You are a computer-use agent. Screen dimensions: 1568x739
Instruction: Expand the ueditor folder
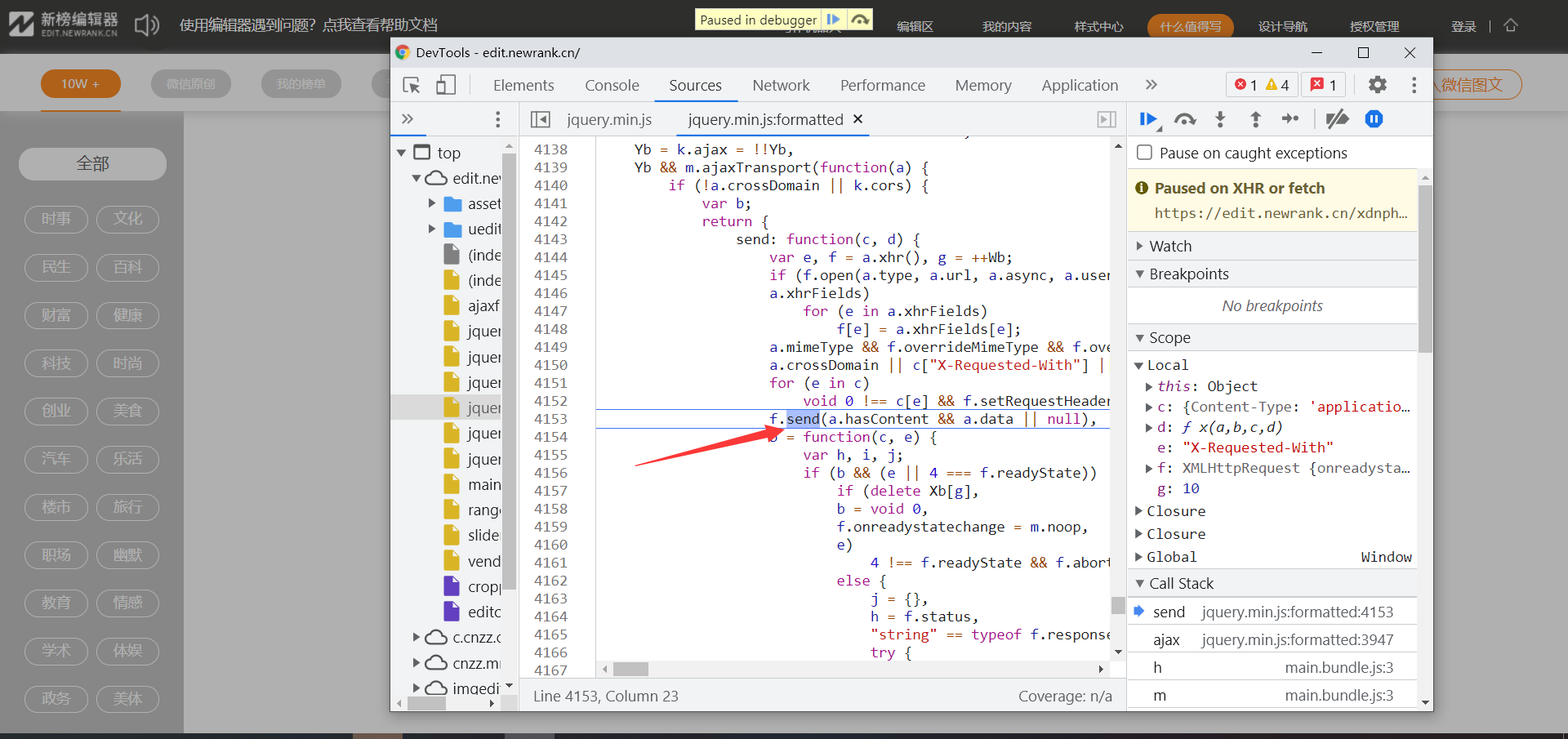click(x=432, y=229)
